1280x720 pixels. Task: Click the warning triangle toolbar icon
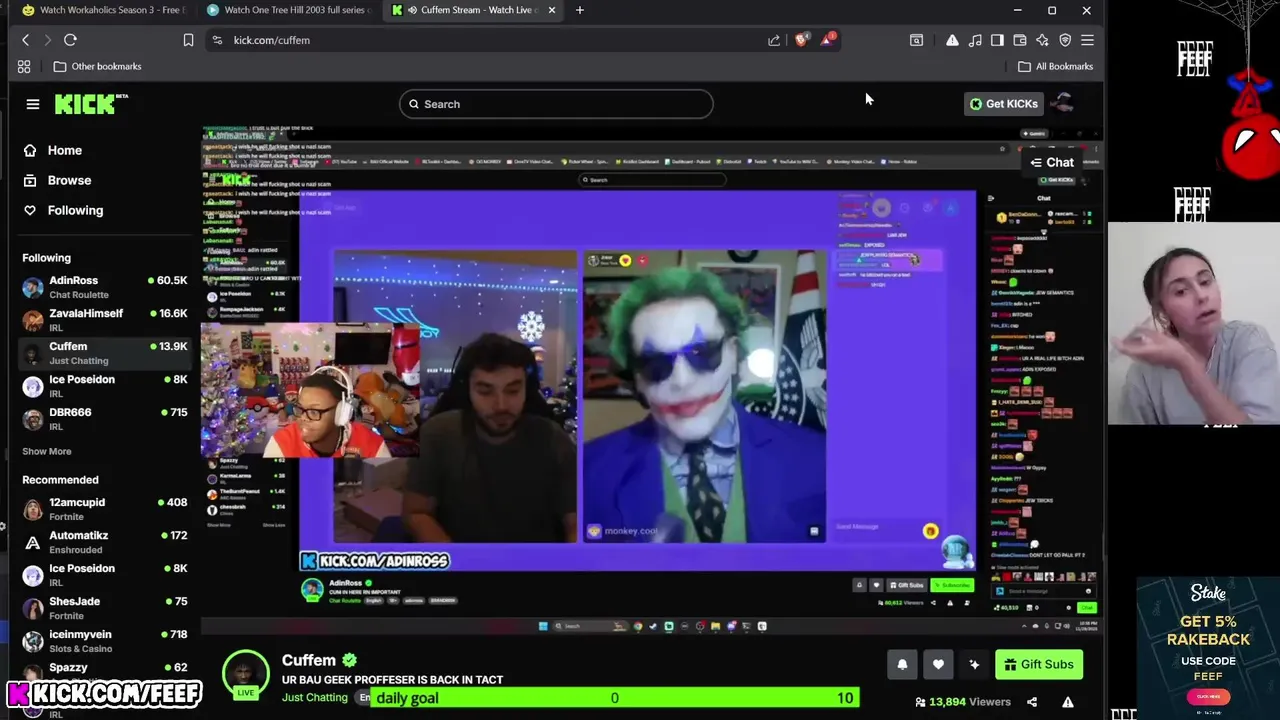[x=952, y=40]
